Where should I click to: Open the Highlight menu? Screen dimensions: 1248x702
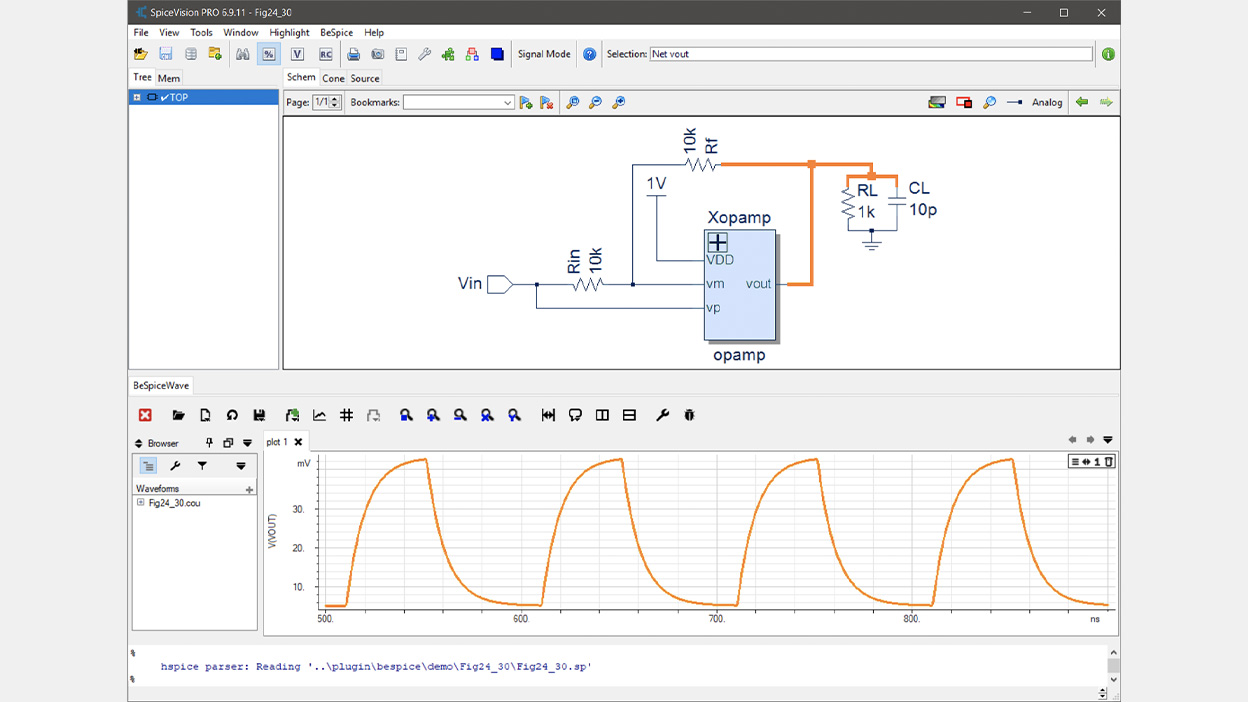pos(289,32)
